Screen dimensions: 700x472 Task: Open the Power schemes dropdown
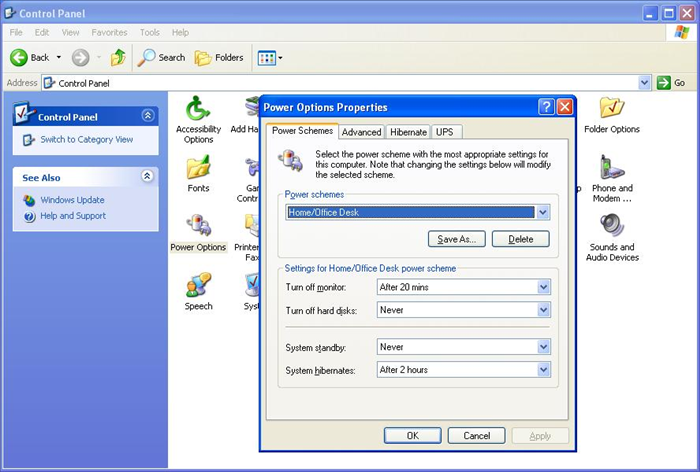click(x=542, y=212)
